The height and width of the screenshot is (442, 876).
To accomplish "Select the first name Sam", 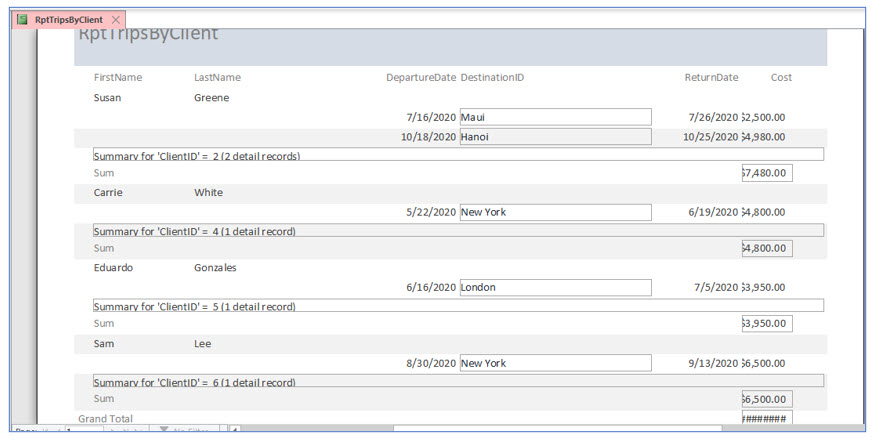I will [104, 344].
